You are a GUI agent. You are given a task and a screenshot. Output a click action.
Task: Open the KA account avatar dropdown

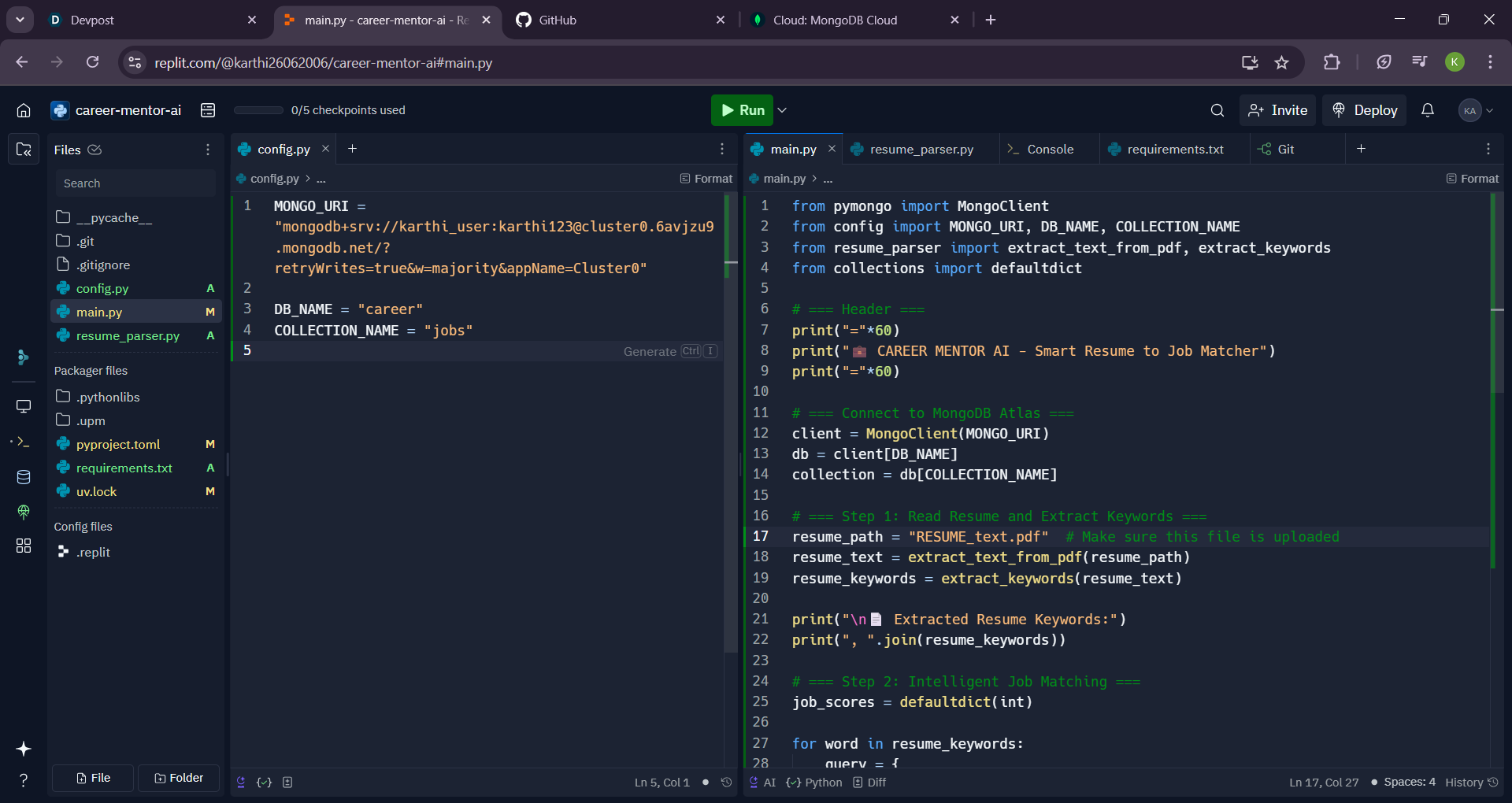click(x=1476, y=110)
